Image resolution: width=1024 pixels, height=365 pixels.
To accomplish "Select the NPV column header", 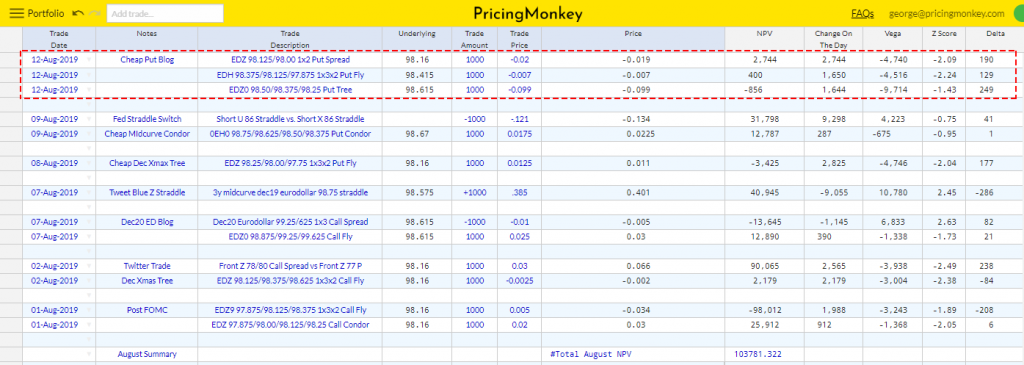I will [x=763, y=39].
